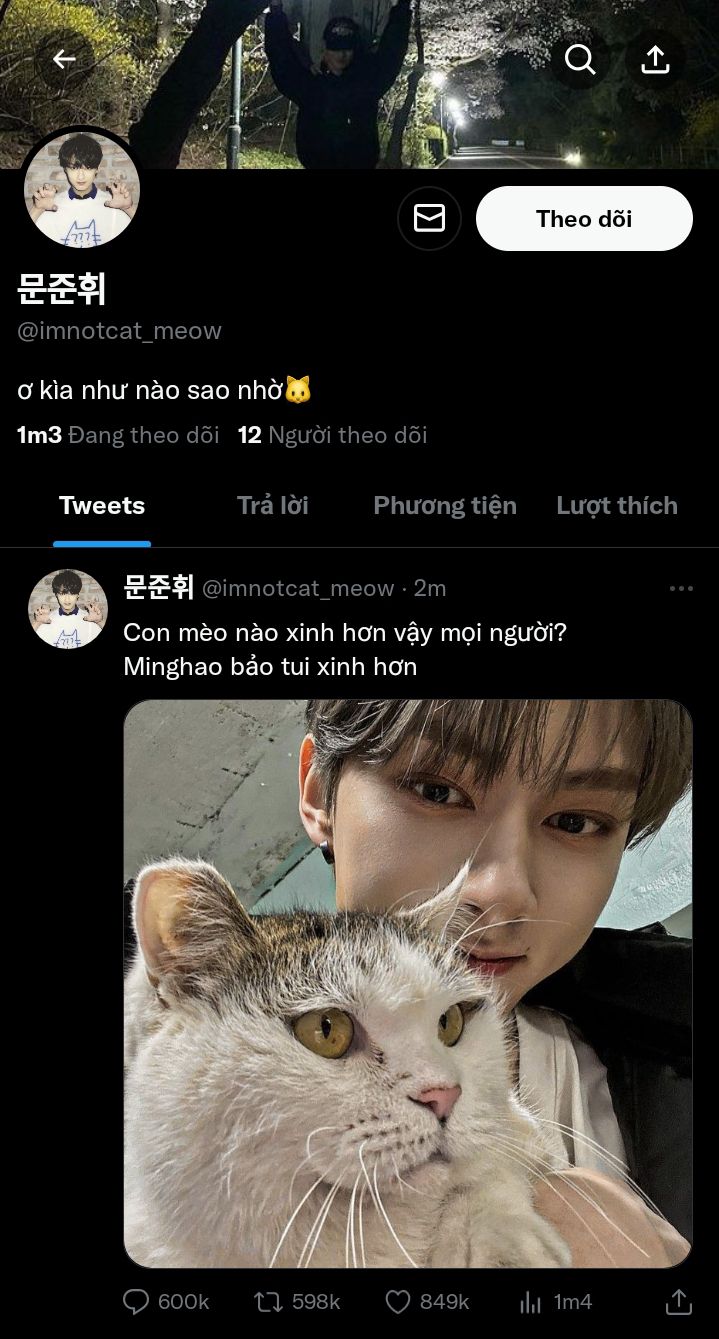Switch to the Trả lời tab
This screenshot has height=1339, width=719.
[272, 506]
